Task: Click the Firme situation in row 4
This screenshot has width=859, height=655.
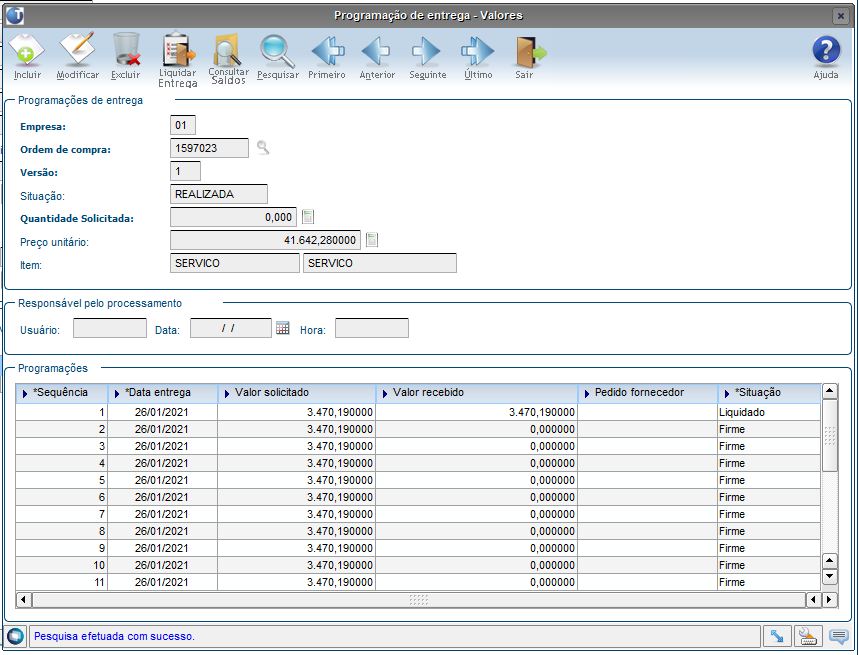Action: tap(769, 463)
